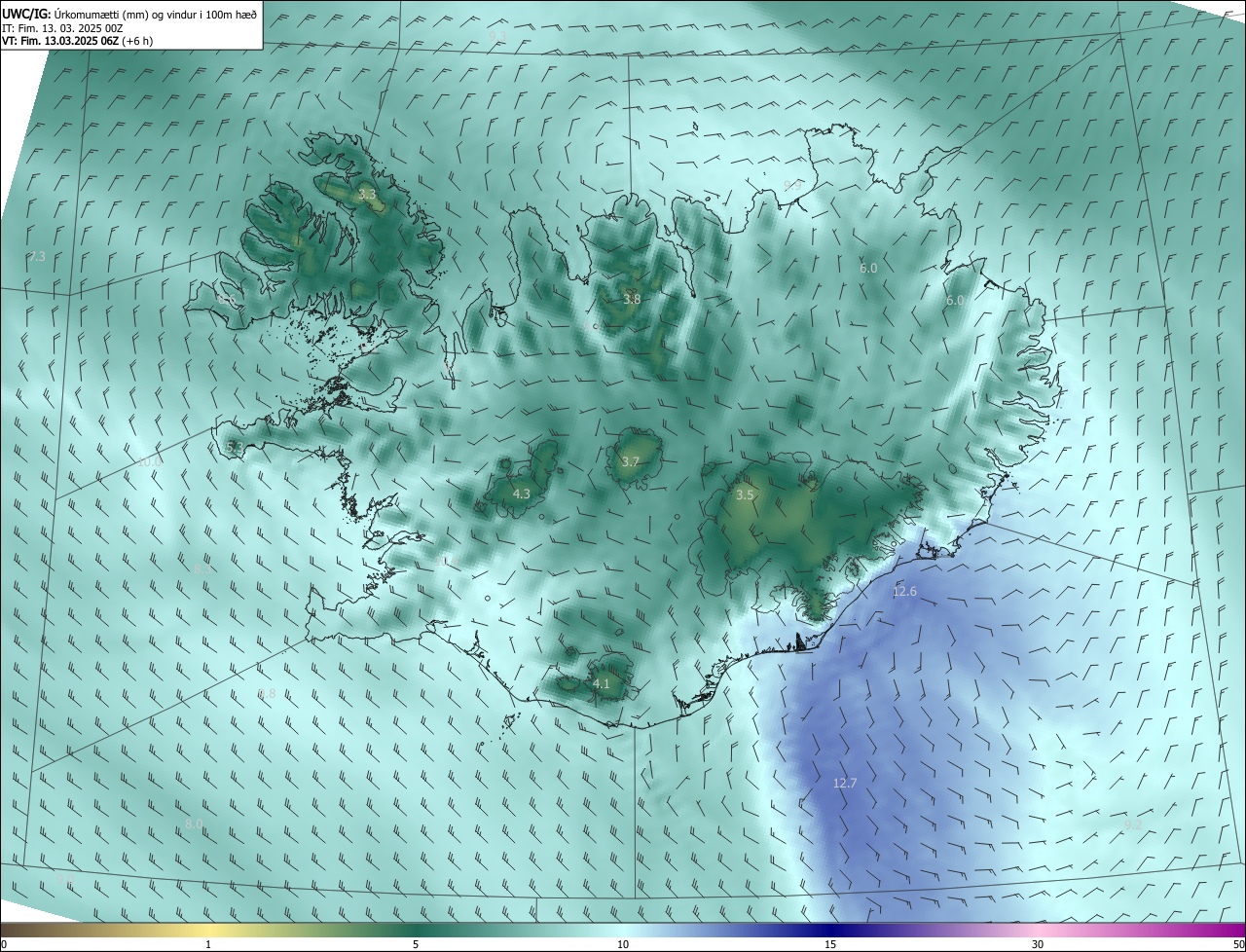
Task: Click the 3.3 value in the Westfjords
Action: (366, 196)
